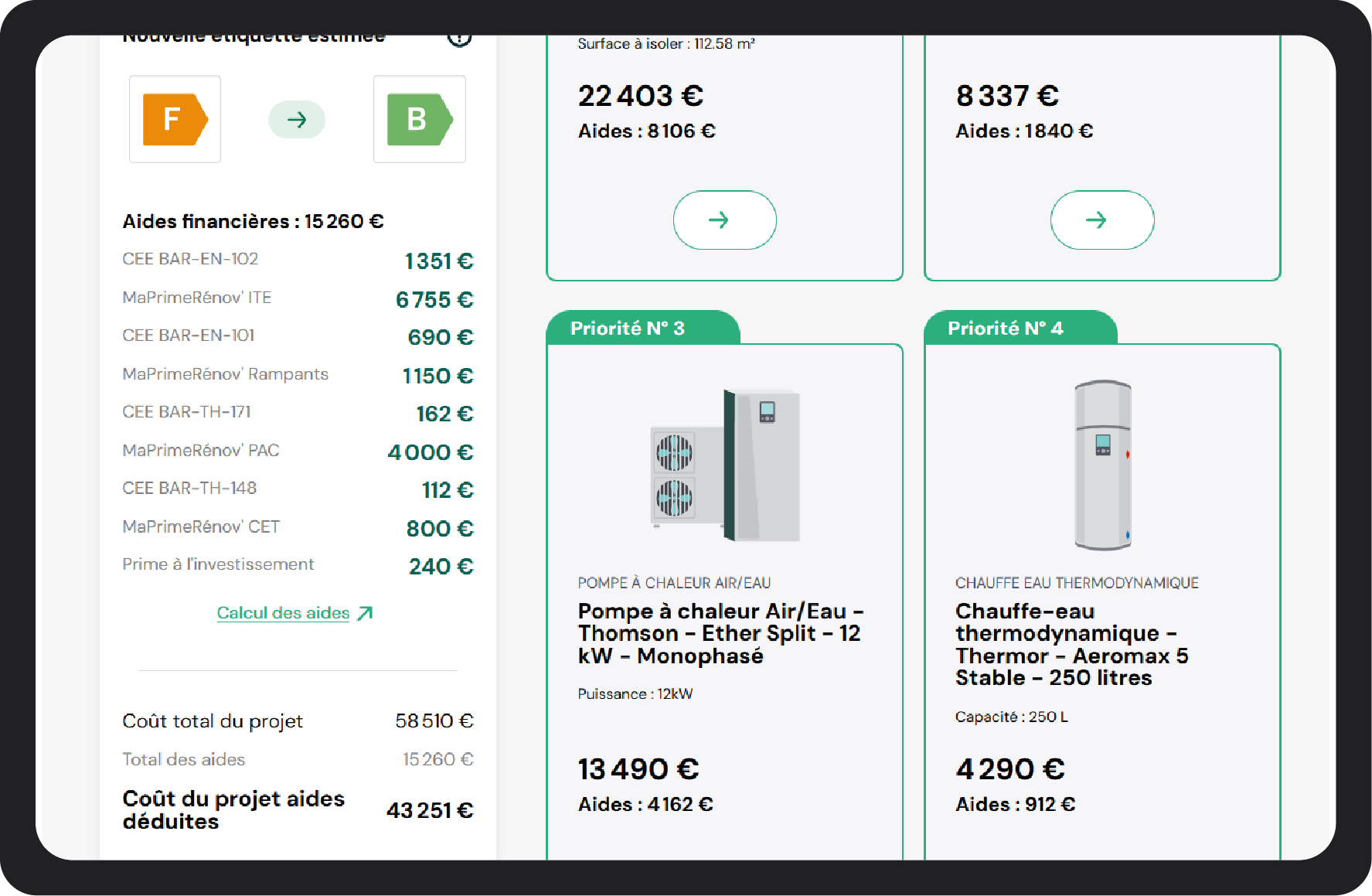Viewport: 1372px width, 896px height.
Task: Click the orange F energy label icon
Action: click(x=175, y=119)
